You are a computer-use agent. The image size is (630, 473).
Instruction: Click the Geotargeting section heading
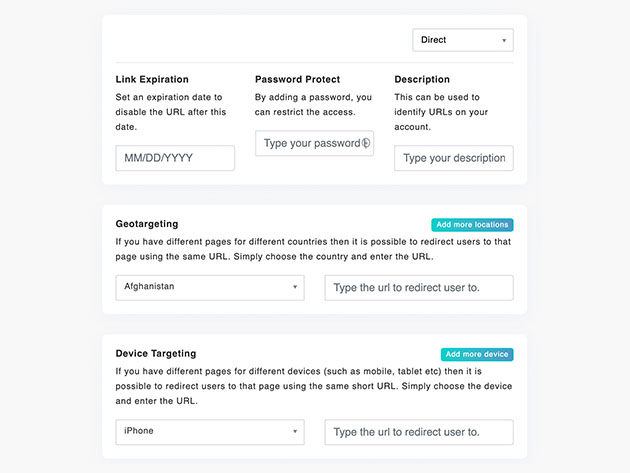pos(147,224)
